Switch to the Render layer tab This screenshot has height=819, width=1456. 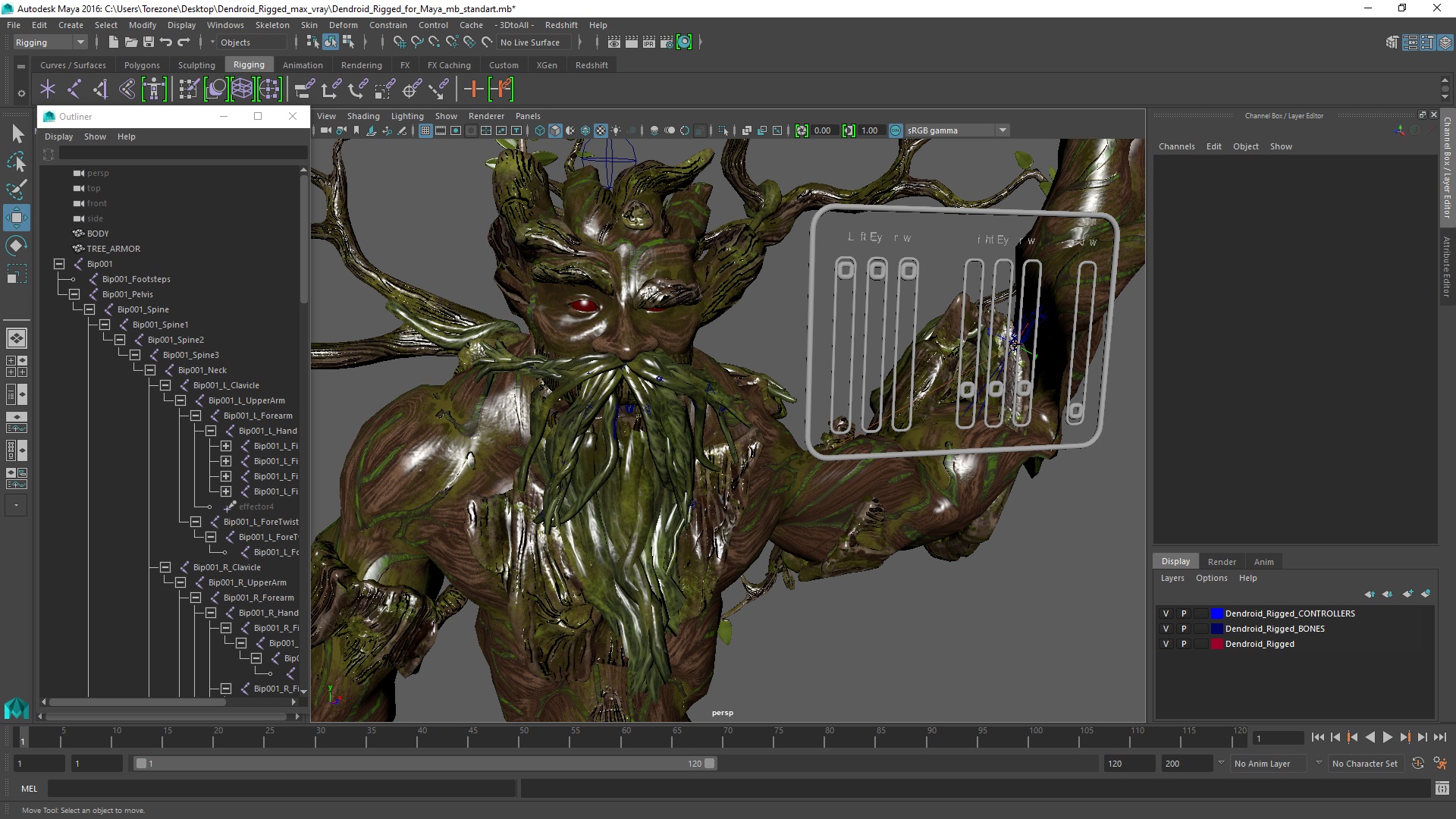pos(1222,562)
